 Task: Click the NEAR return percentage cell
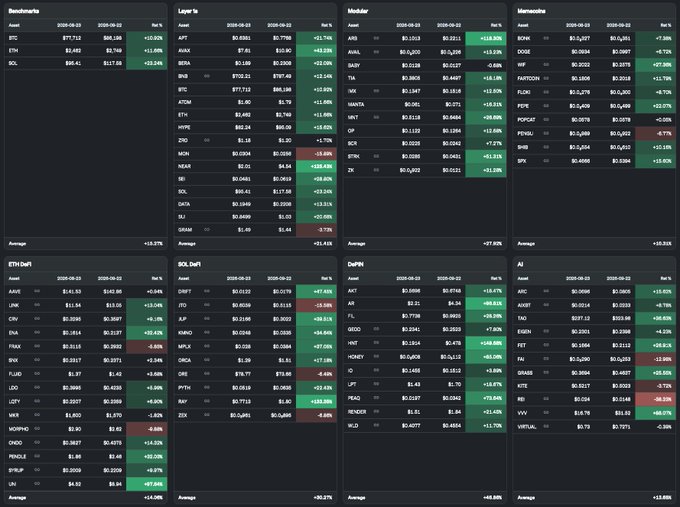coord(316,167)
